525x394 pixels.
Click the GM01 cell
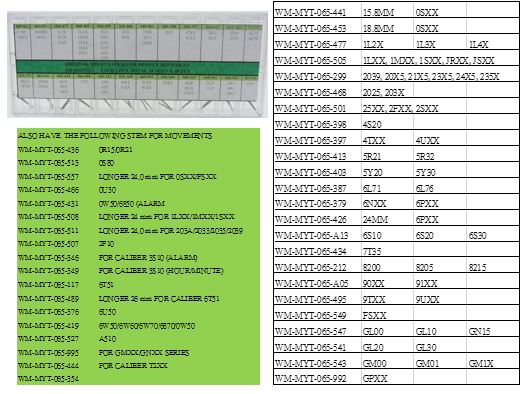(x=440, y=361)
